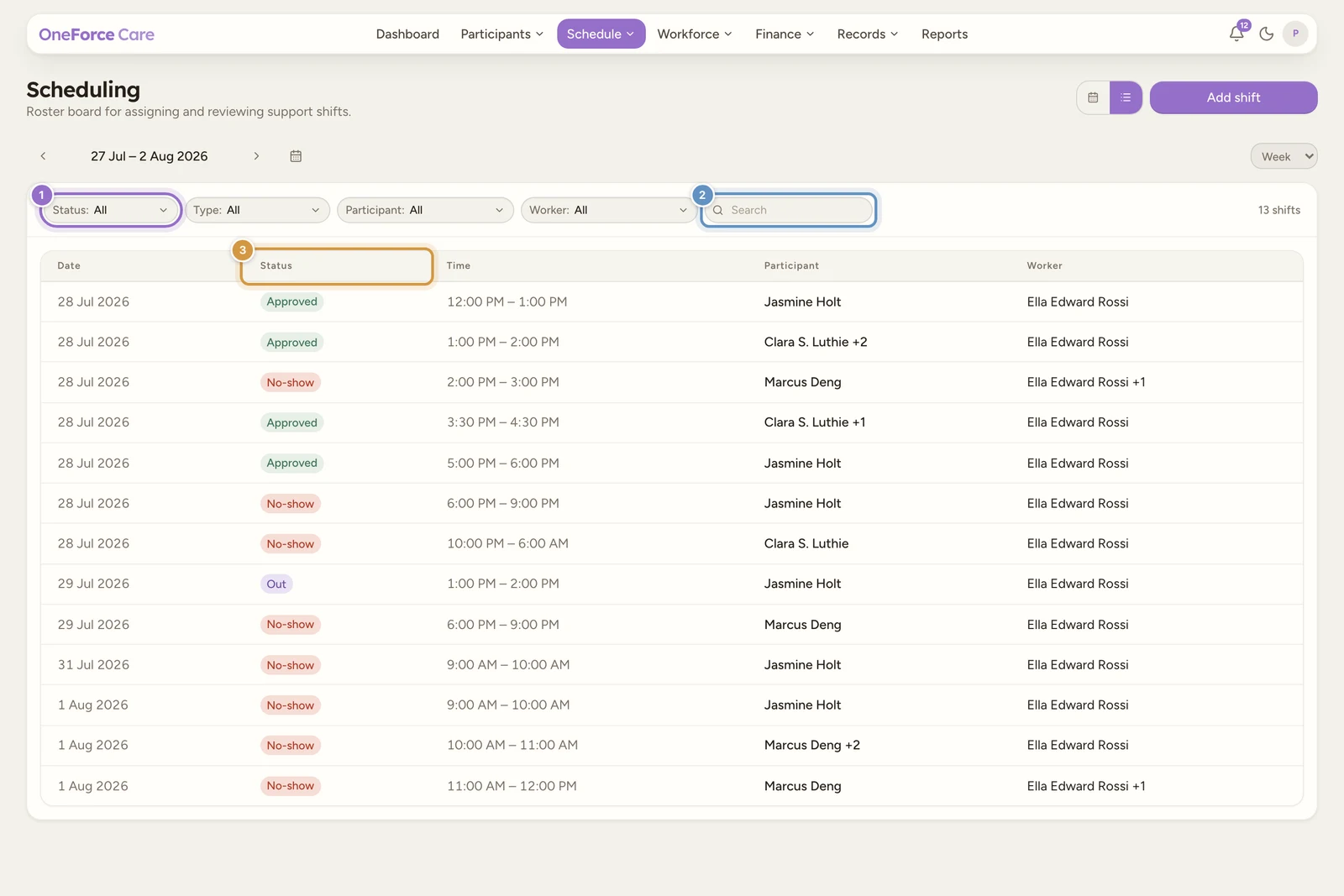
Task: Focus the shift Search field
Action: click(x=788, y=210)
